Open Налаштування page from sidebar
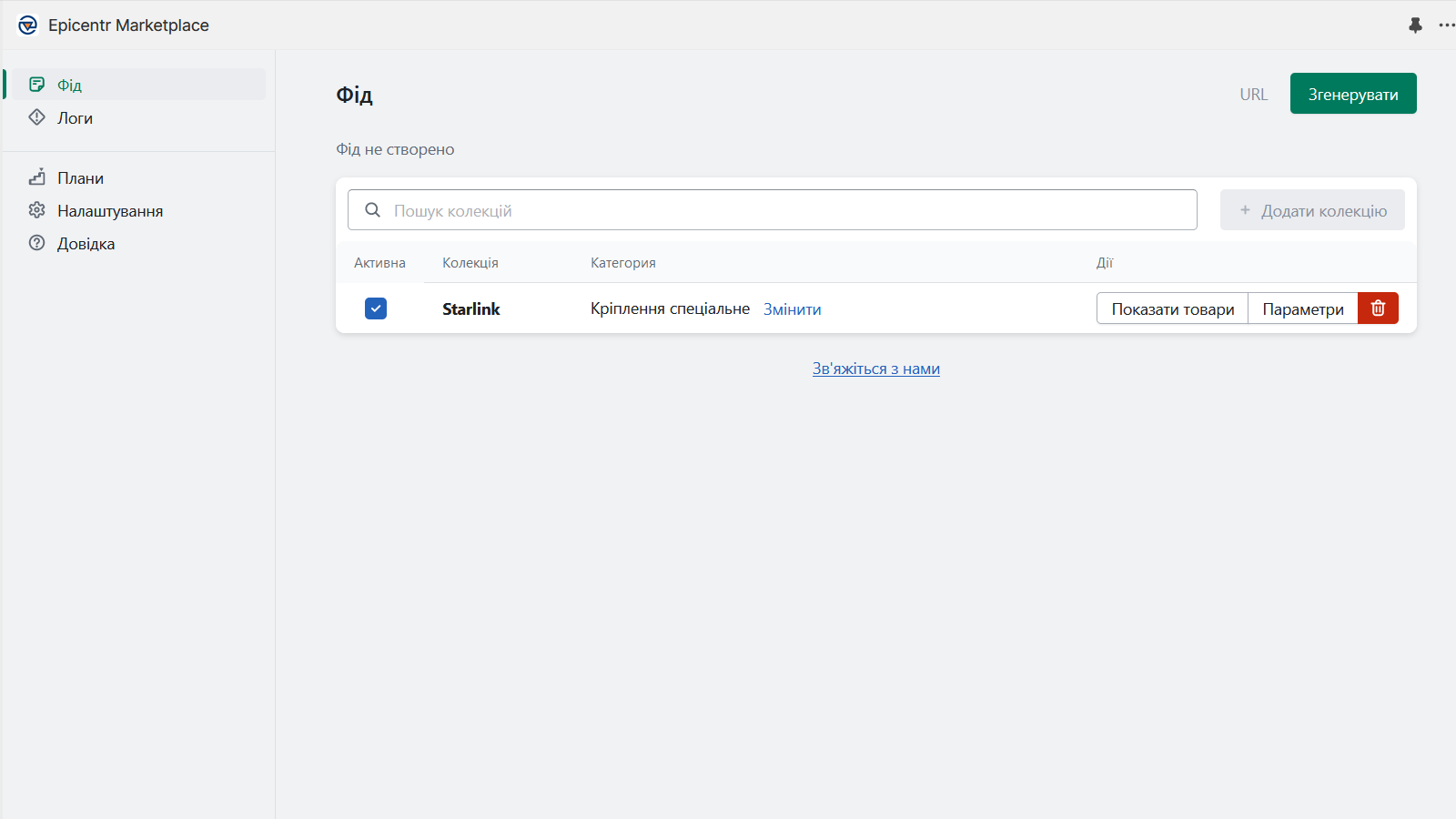The image size is (1456, 819). tap(110, 211)
